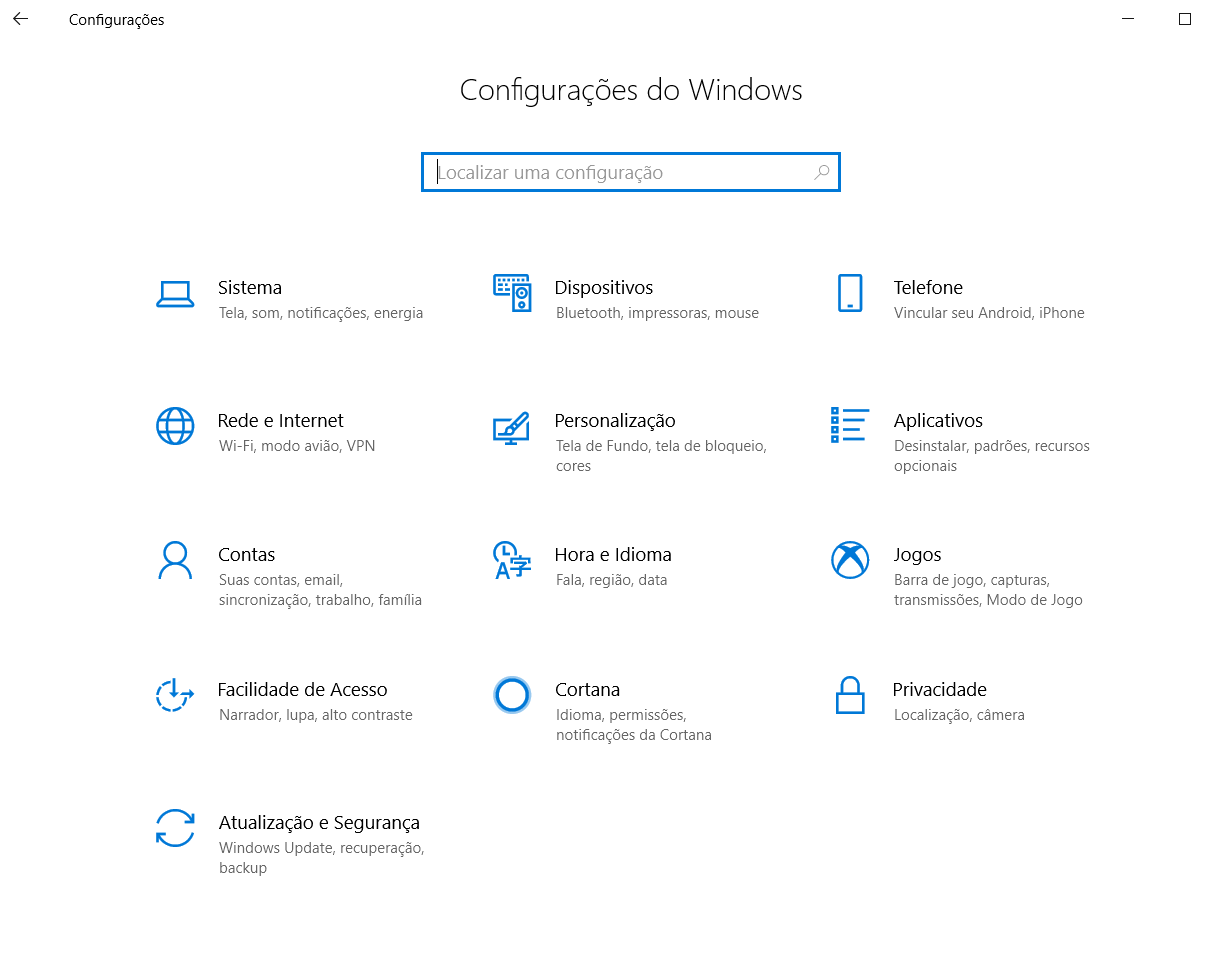Open the Rede e Internet label
Viewport: 1231px width, 957px height.
pyautogui.click(x=280, y=421)
